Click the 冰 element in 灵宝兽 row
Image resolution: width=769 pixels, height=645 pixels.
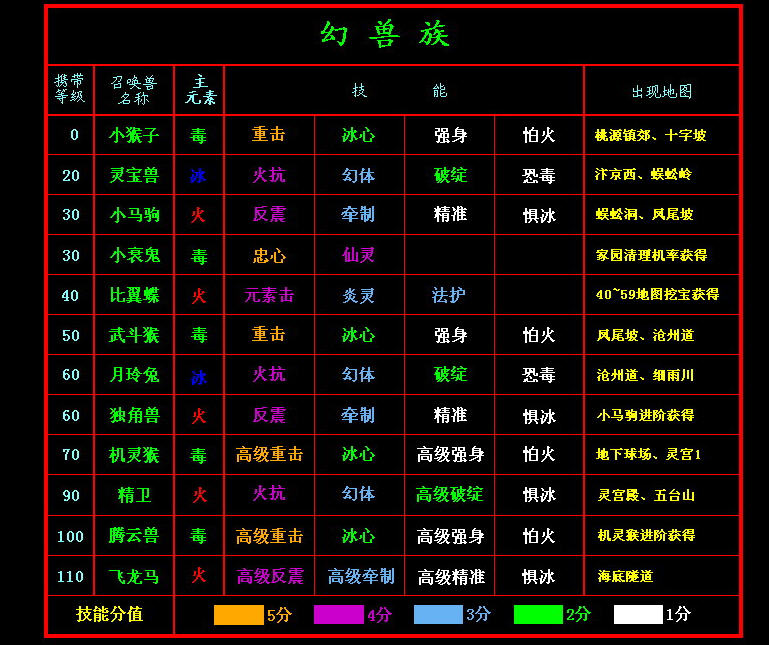tap(198, 176)
